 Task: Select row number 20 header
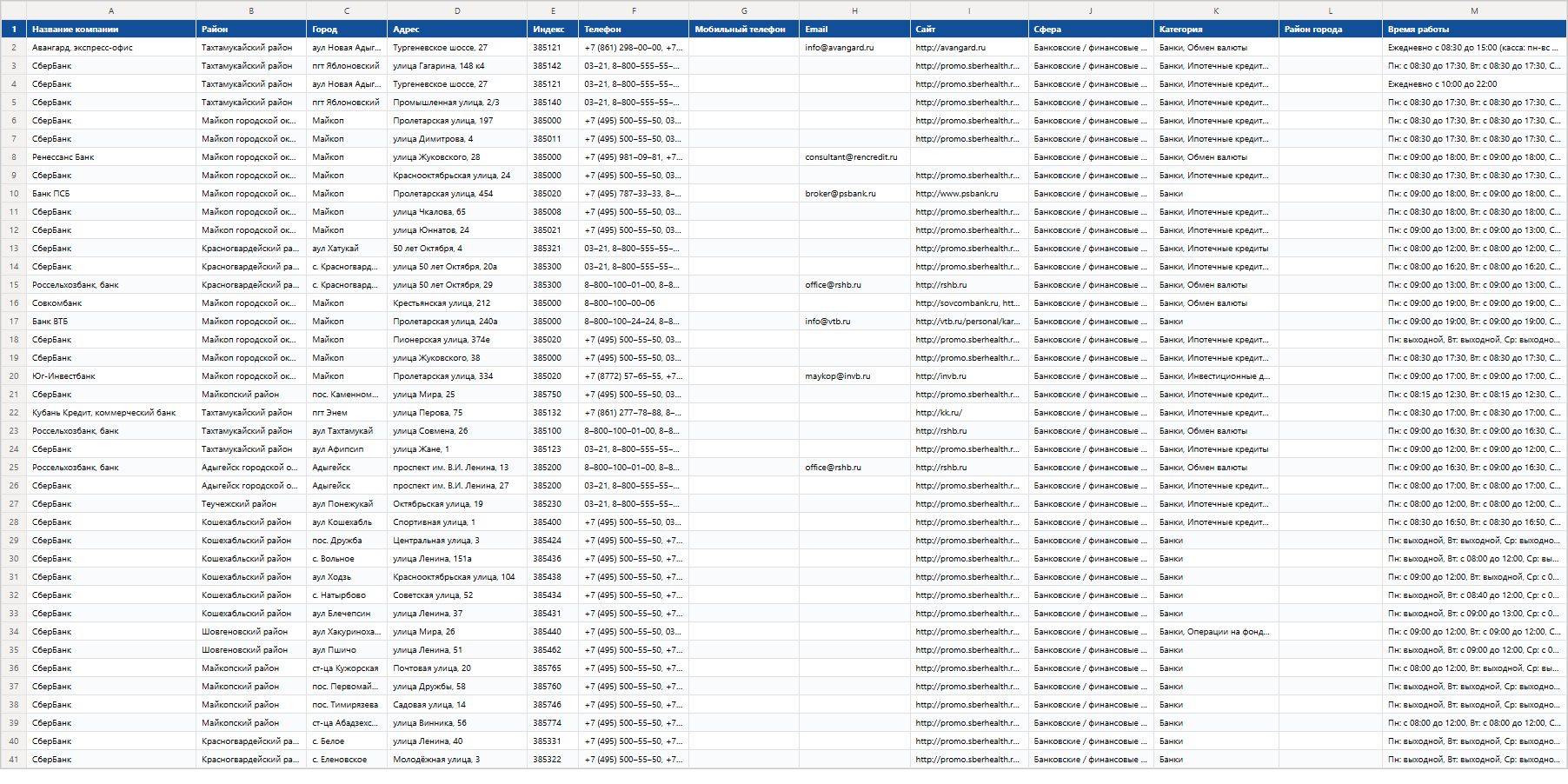click(x=14, y=376)
